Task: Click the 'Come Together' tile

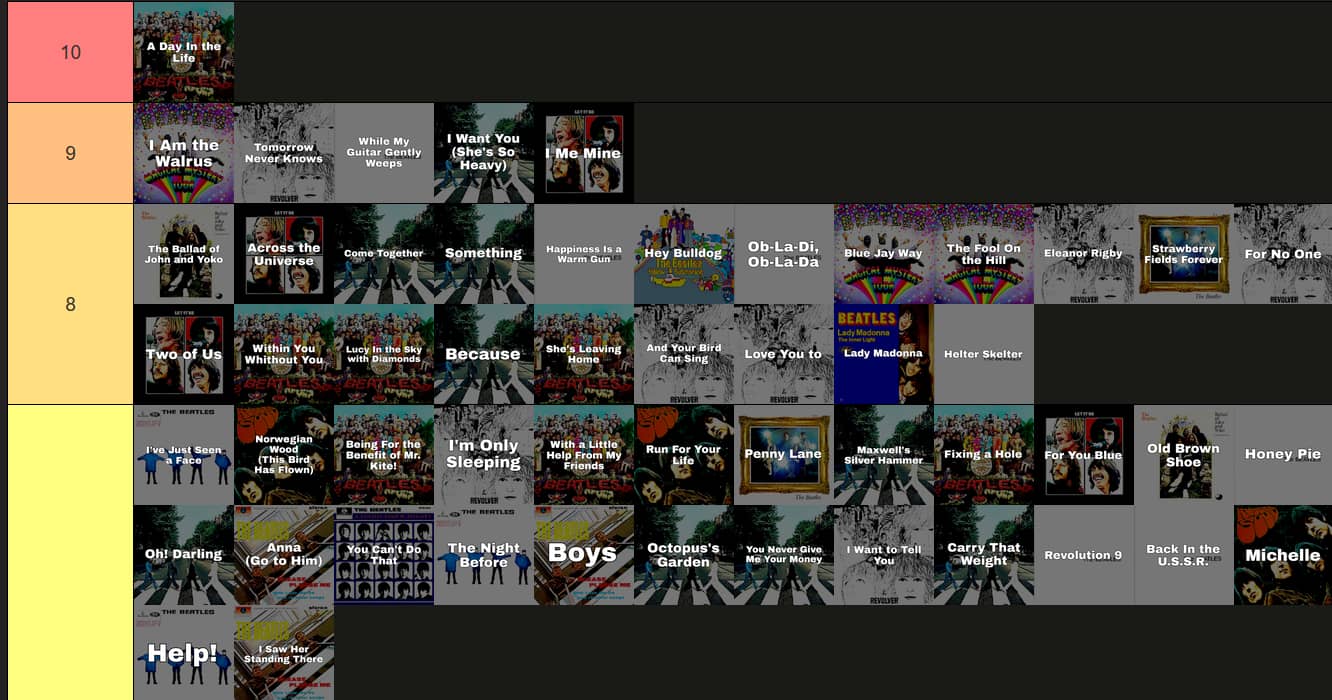Action: coord(384,254)
